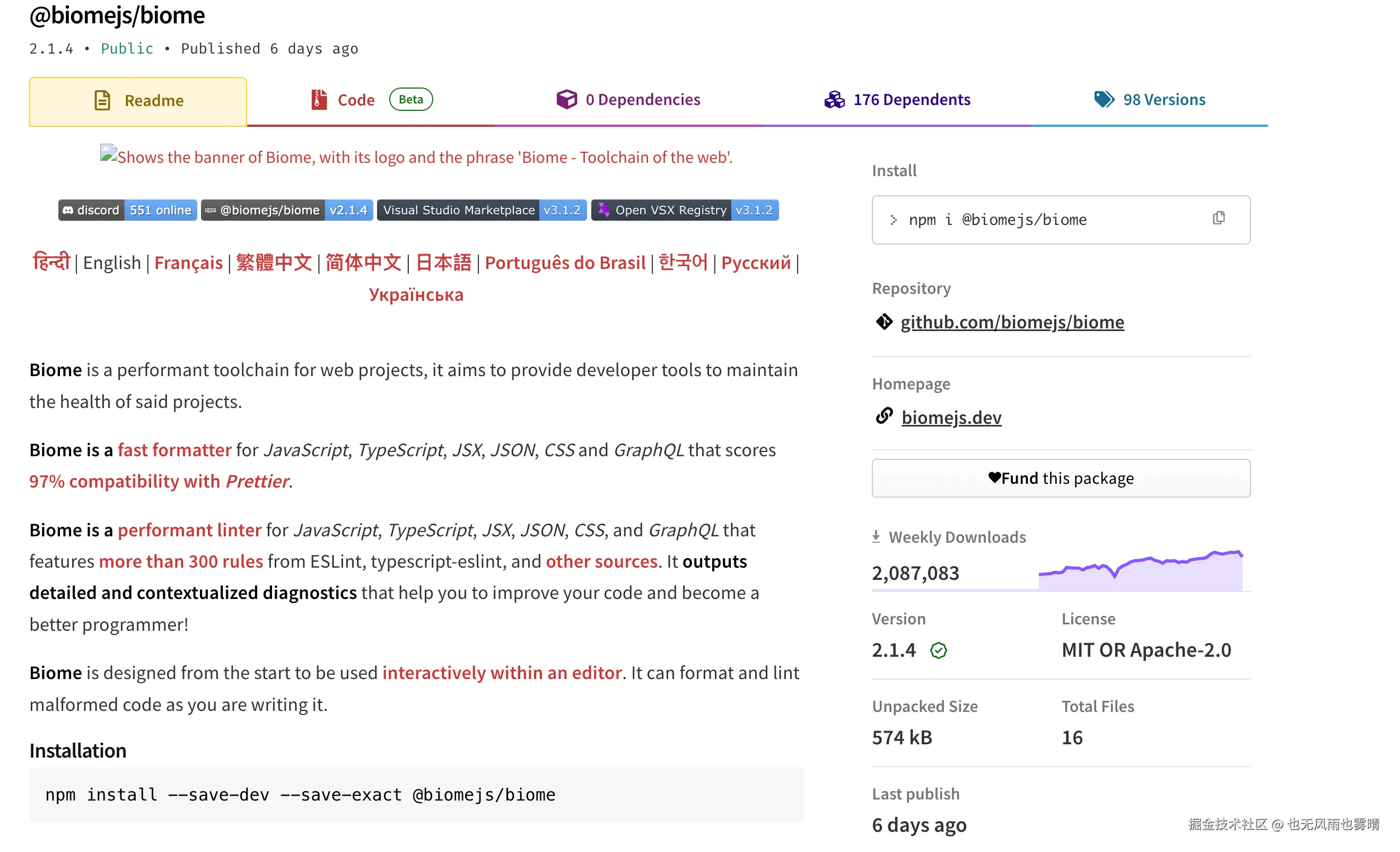Click the verified provenance checkmark icon
The height and width of the screenshot is (852, 1400).
click(938, 650)
